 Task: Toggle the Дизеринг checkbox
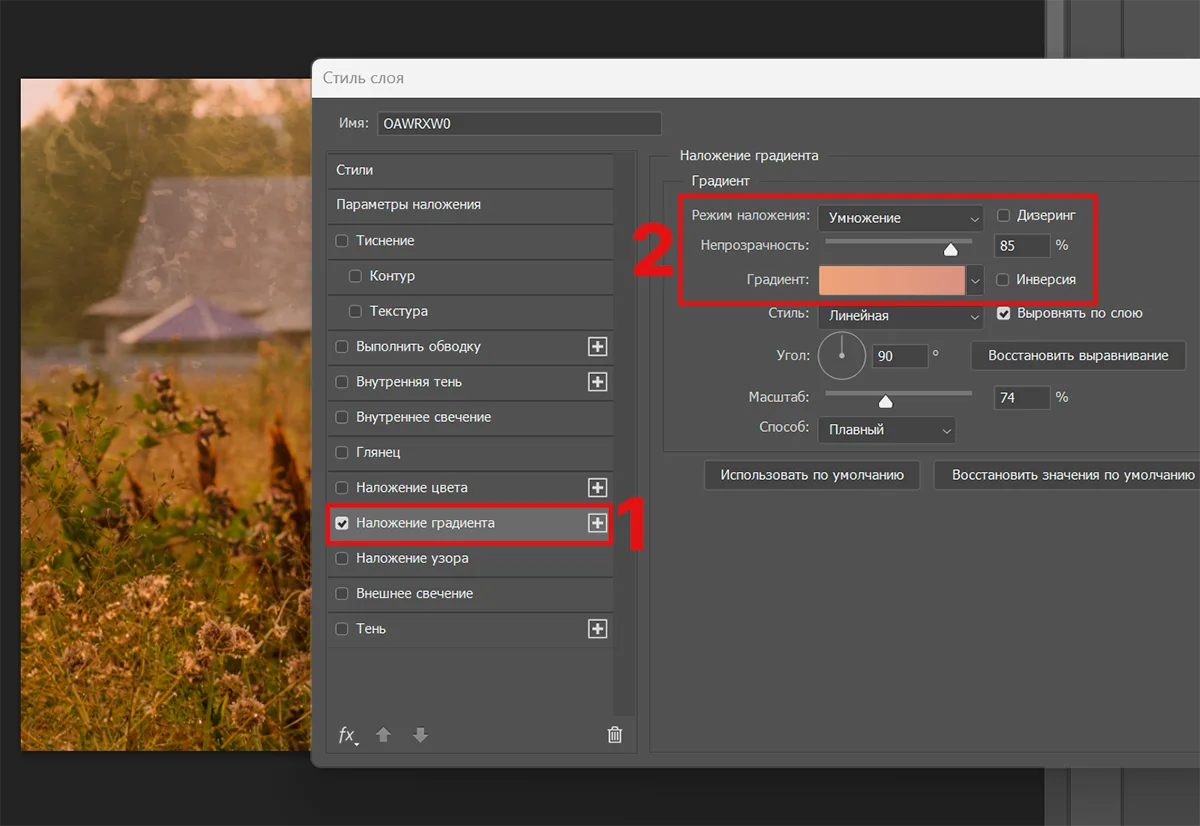[x=1003, y=215]
